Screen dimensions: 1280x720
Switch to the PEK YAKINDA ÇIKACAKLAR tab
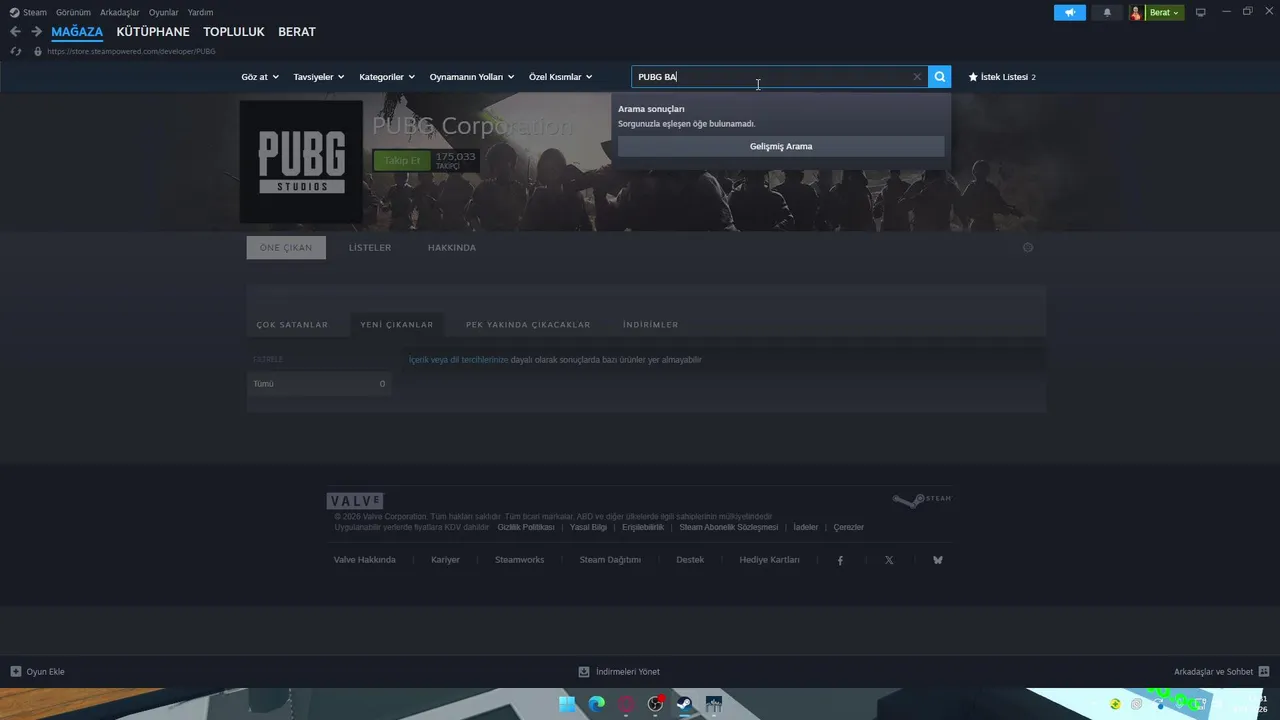pyautogui.click(x=528, y=325)
